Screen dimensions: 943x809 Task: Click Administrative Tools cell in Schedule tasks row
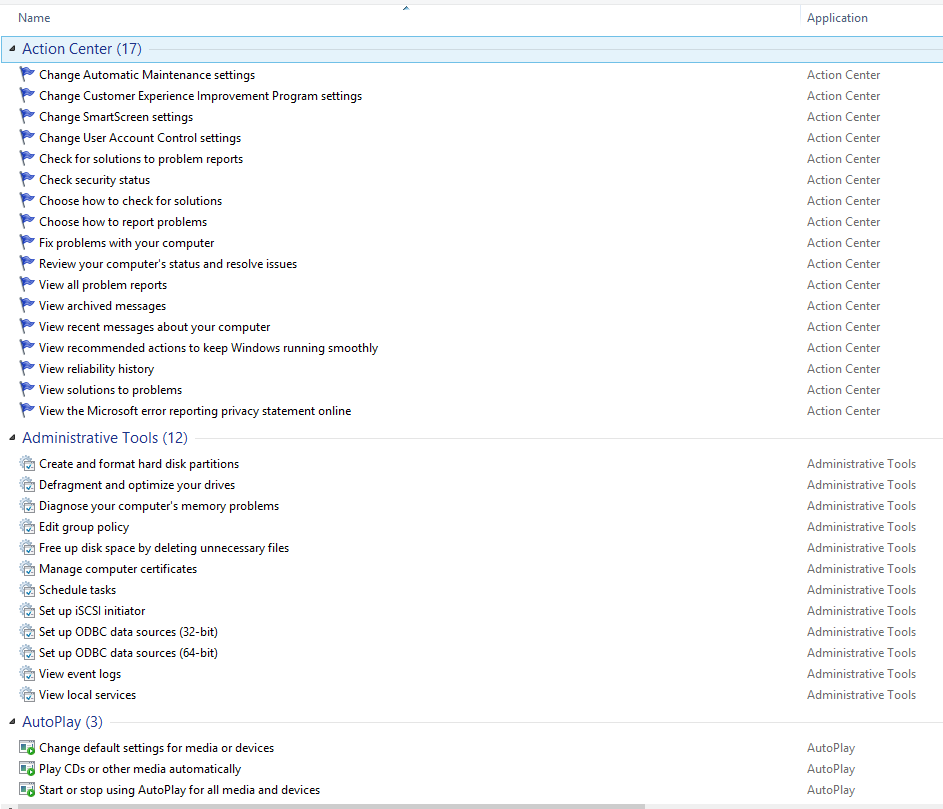coord(861,590)
